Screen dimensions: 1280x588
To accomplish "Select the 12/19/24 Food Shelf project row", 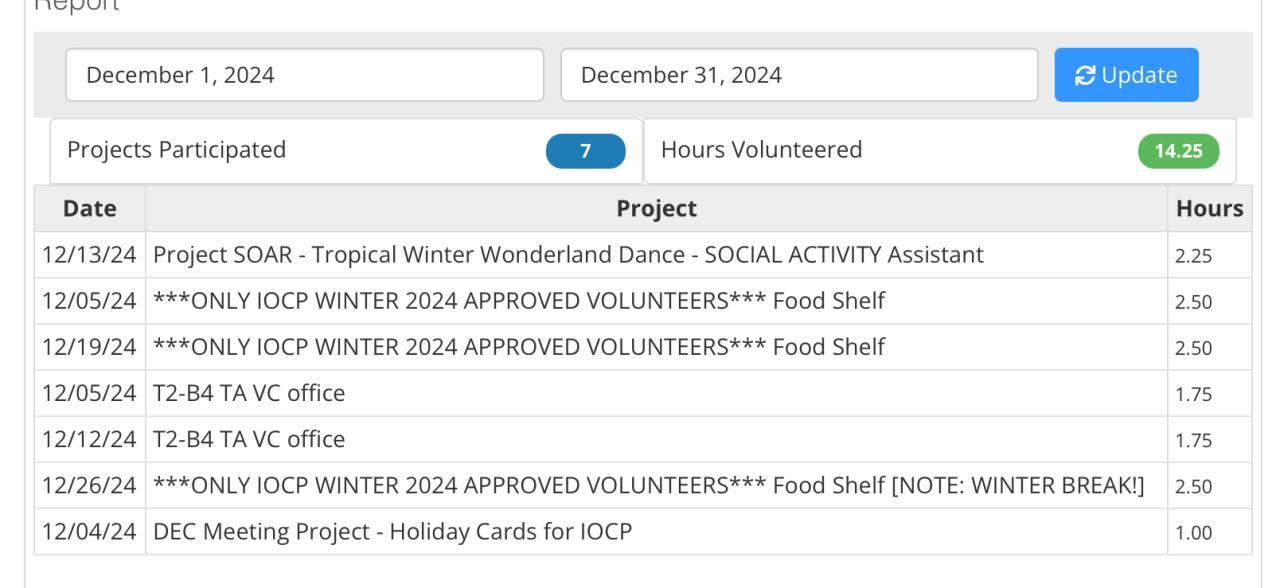I will [518, 347].
